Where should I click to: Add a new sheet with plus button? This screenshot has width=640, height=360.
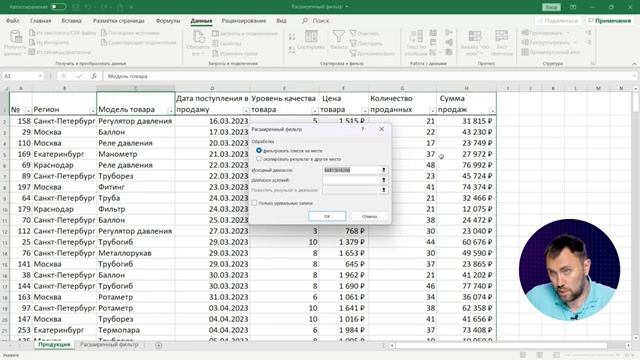158,345
